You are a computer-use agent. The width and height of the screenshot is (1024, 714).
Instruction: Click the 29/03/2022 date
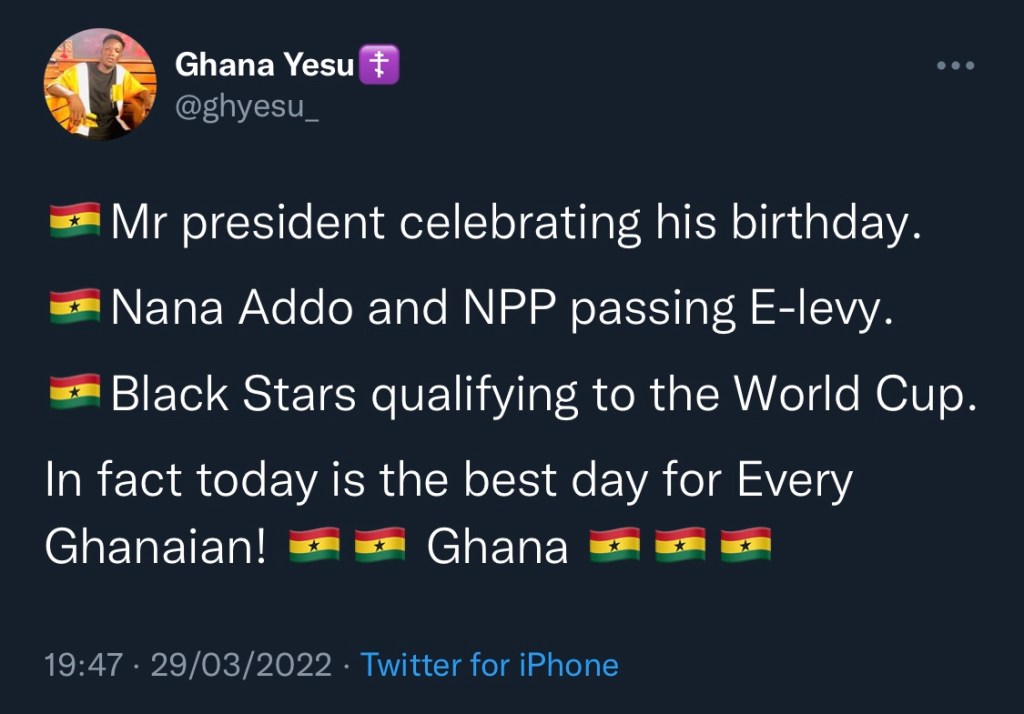pos(241,665)
